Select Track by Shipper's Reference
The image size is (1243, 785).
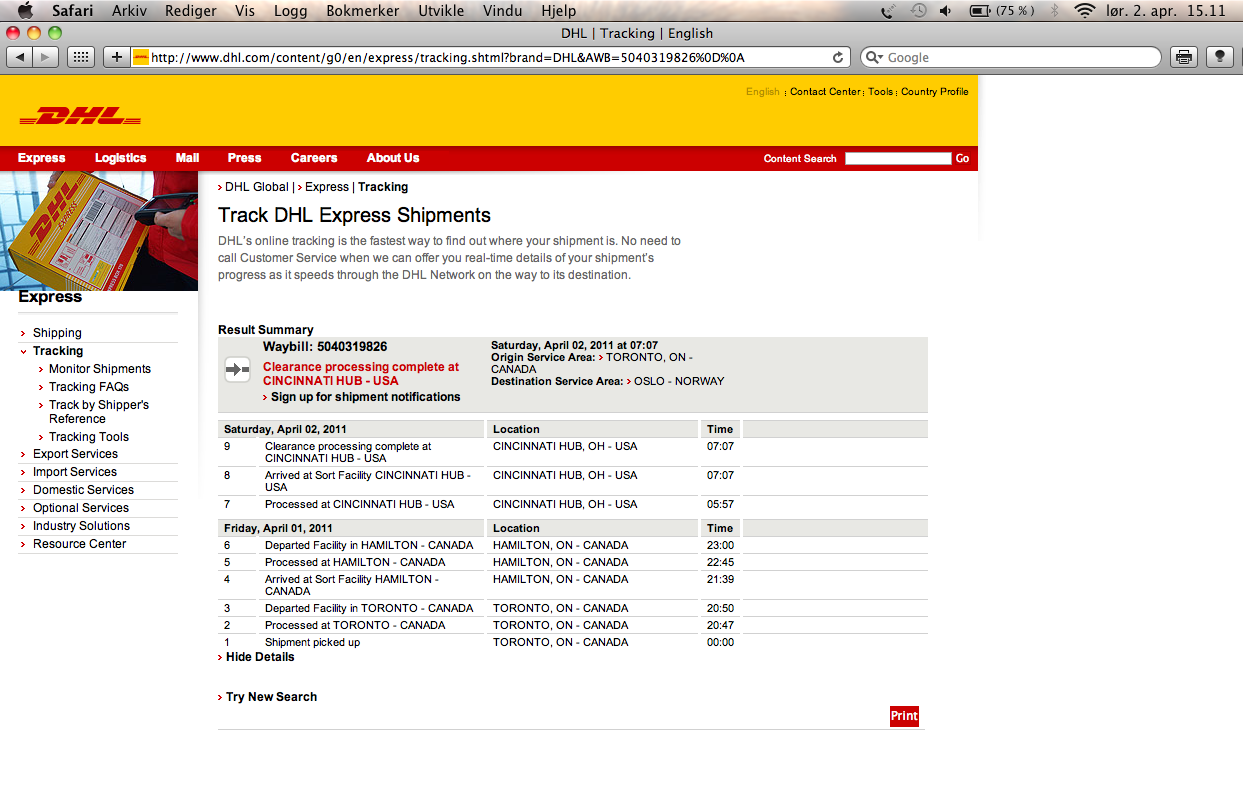pos(99,412)
